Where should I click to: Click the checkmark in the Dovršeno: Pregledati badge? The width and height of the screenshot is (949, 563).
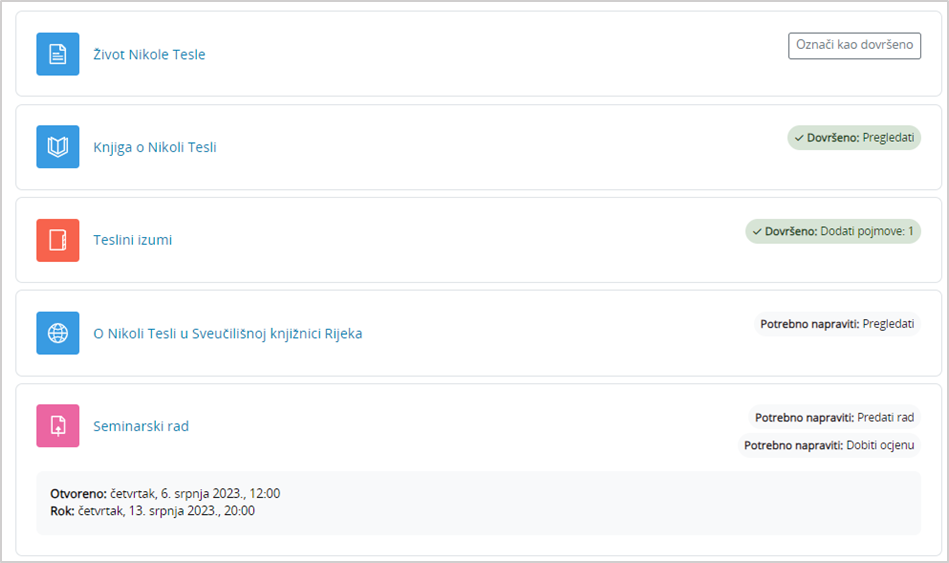[799, 138]
